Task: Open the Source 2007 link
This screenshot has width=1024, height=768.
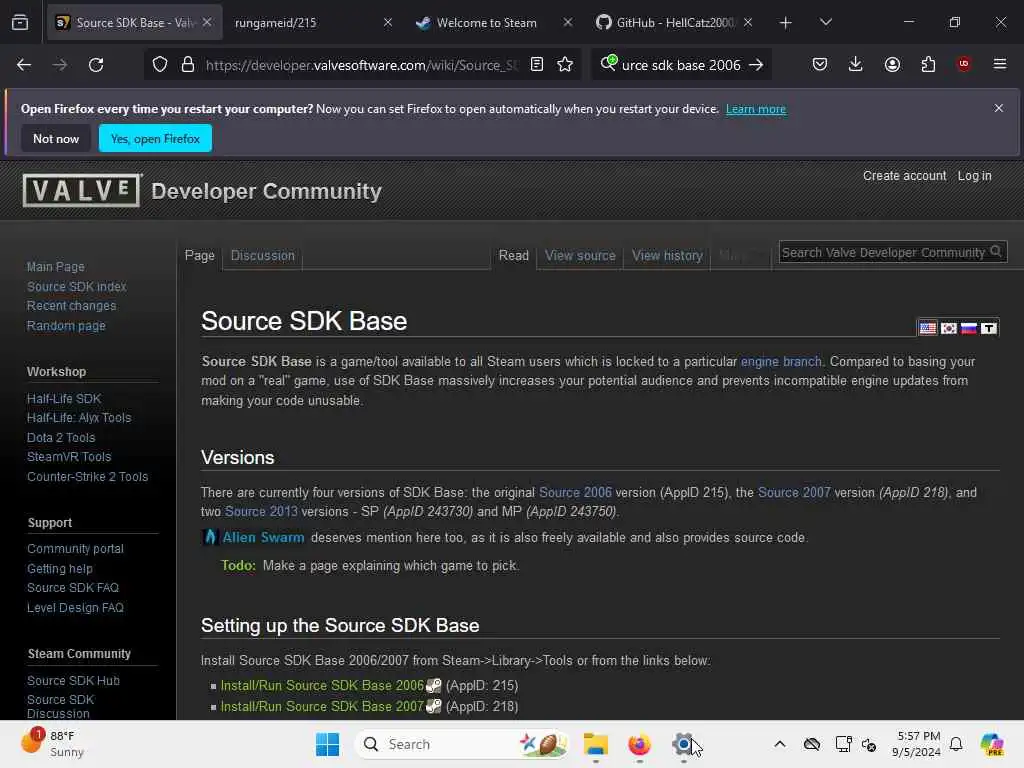Action: point(793,492)
